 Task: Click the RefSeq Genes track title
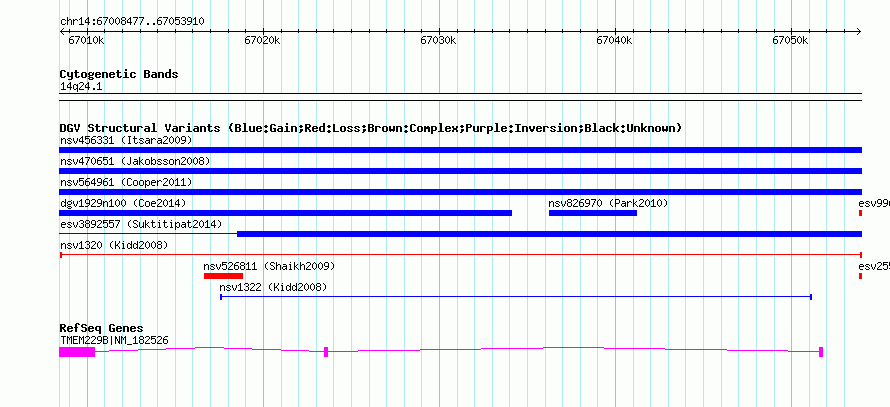(x=101, y=328)
